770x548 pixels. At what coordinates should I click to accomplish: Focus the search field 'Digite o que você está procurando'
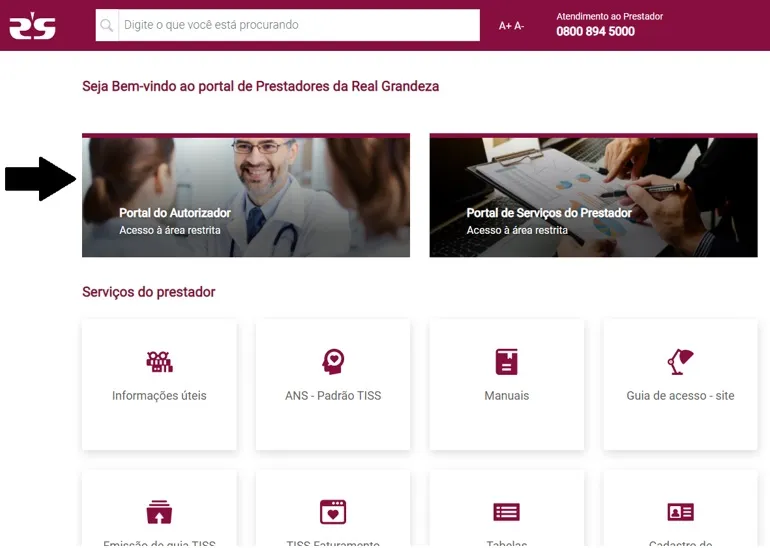(x=299, y=25)
